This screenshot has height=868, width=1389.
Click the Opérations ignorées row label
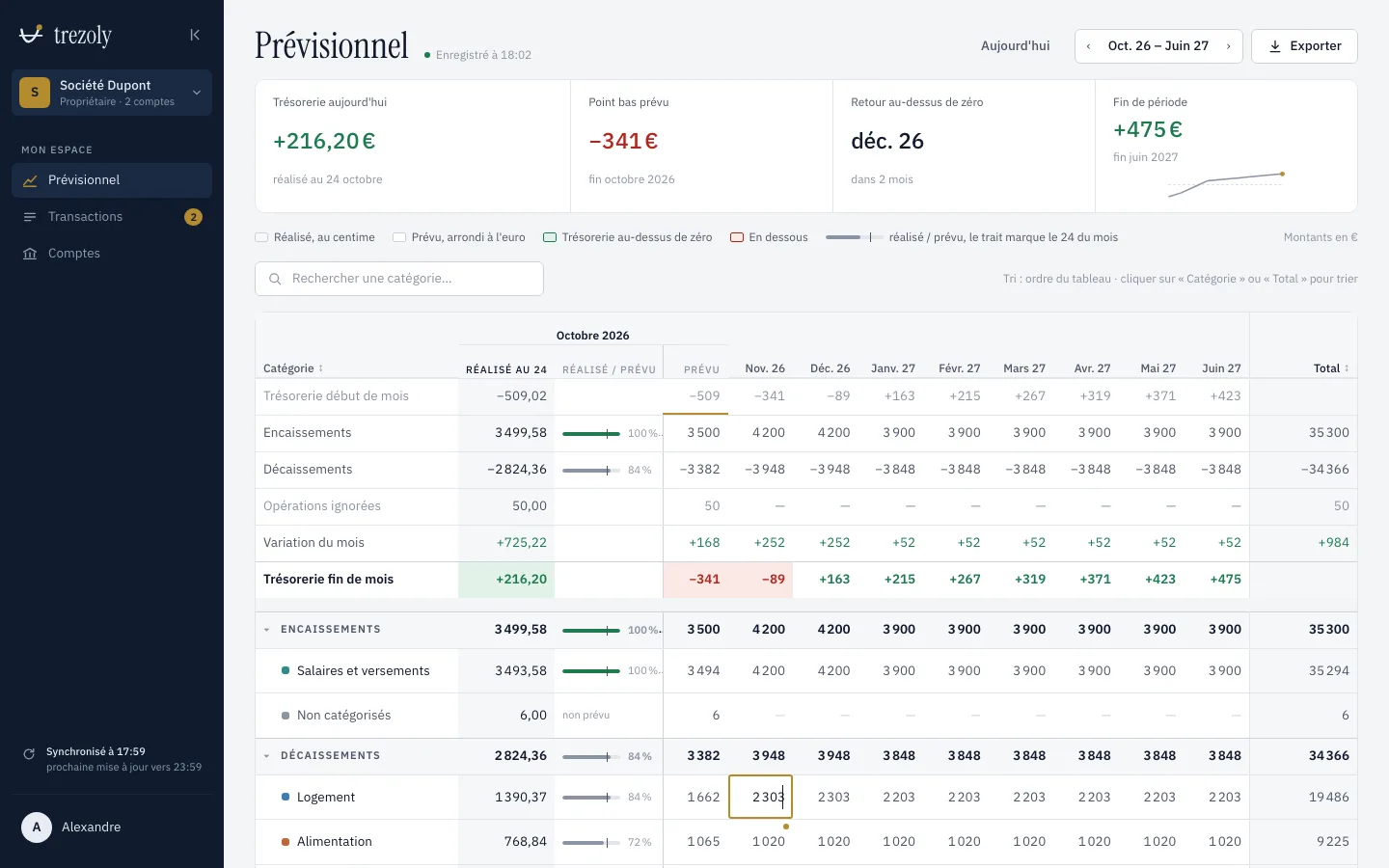(x=322, y=506)
